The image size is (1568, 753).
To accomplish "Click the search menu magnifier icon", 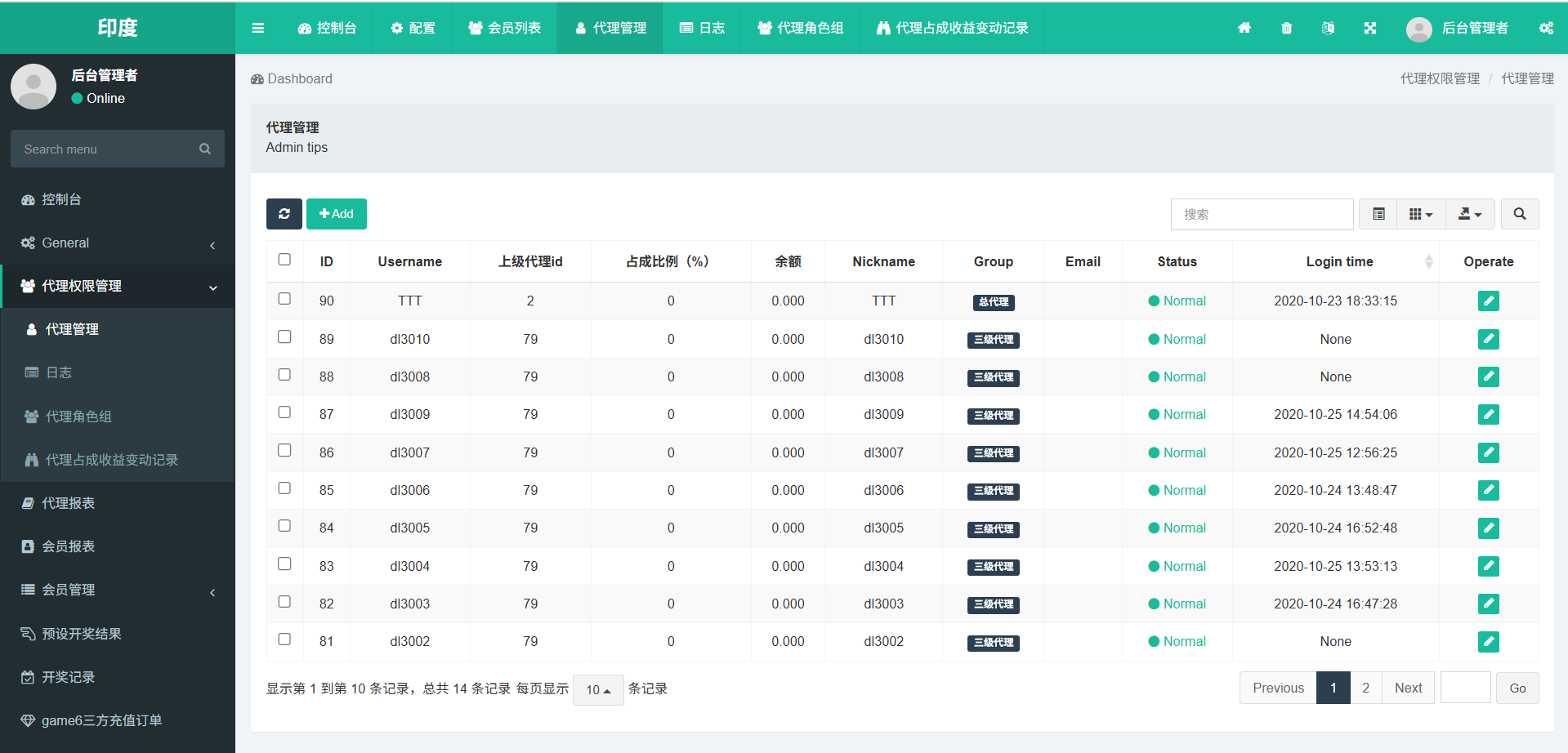I will click(x=205, y=149).
